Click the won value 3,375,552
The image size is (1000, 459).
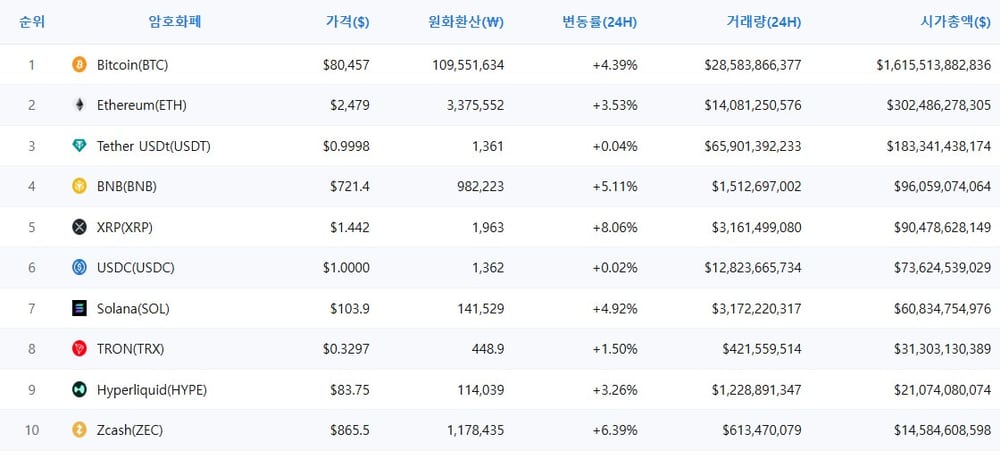[476, 106]
